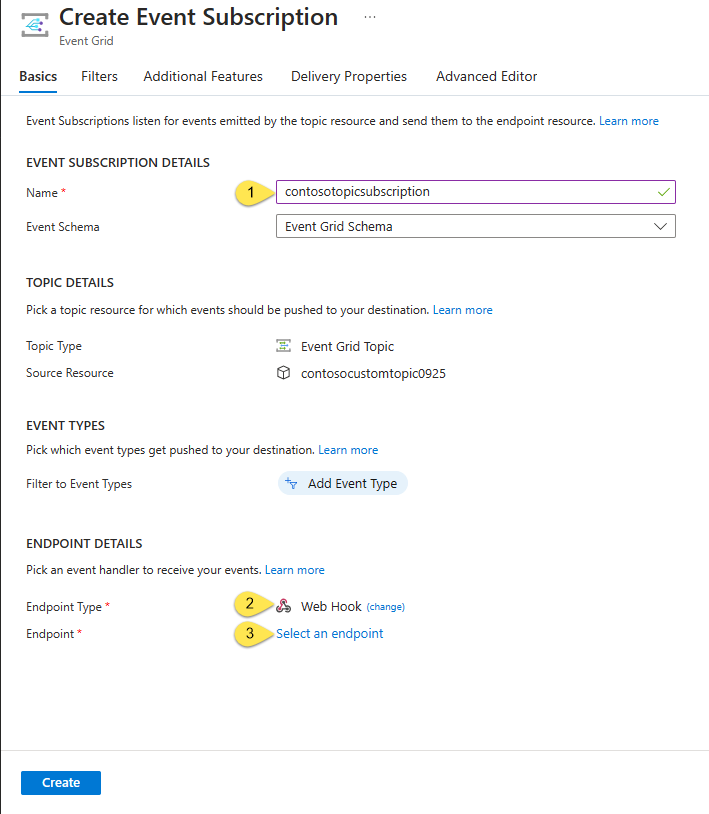Click the green checkmark in Name field

(664, 191)
